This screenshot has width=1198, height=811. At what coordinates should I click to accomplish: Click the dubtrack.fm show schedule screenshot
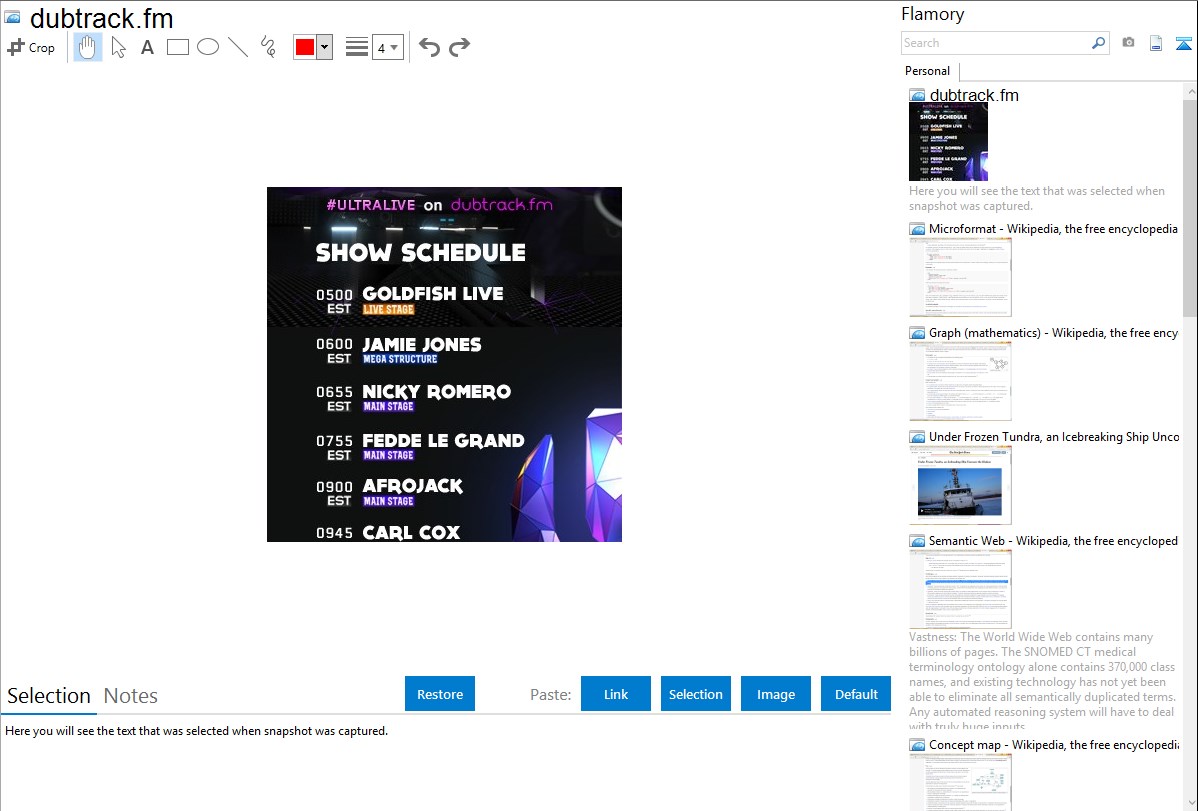pyautogui.click(x=444, y=365)
